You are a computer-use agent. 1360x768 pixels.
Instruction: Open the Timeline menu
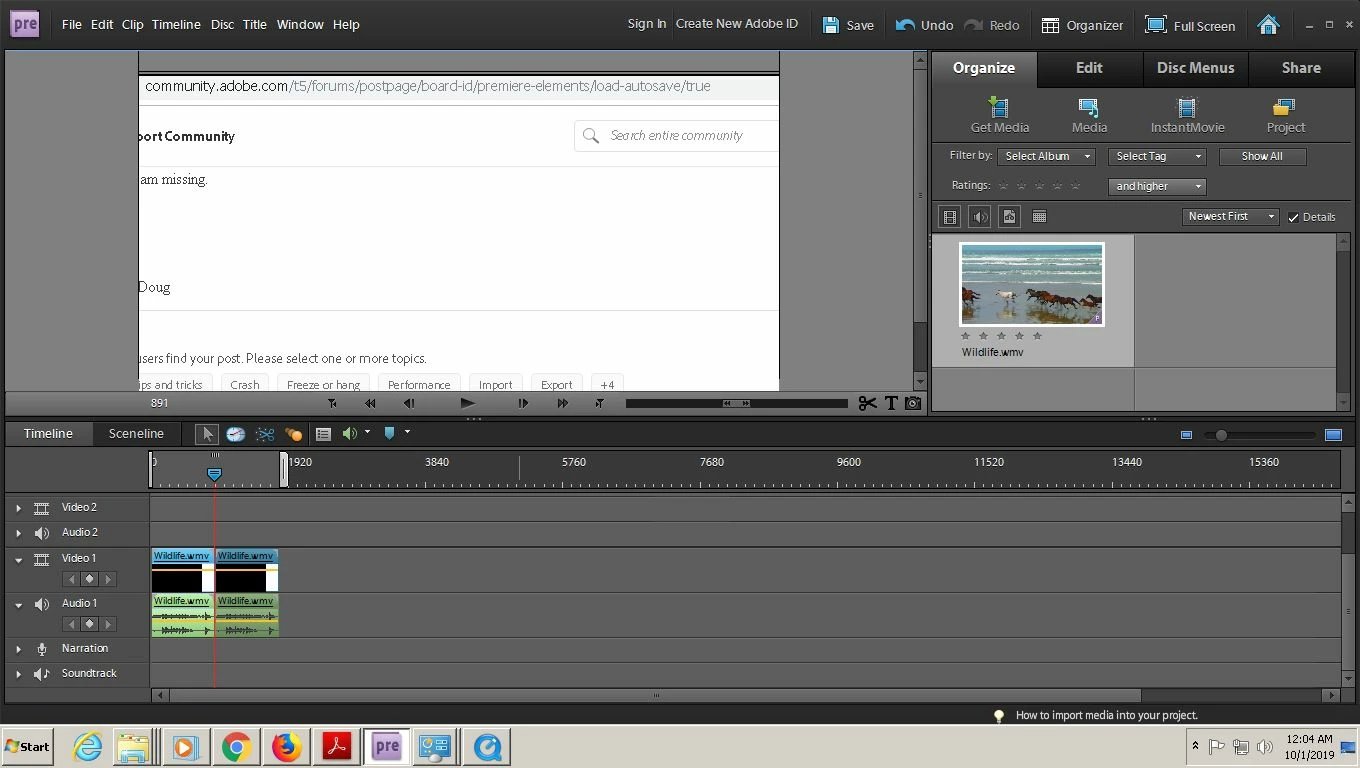(176, 24)
